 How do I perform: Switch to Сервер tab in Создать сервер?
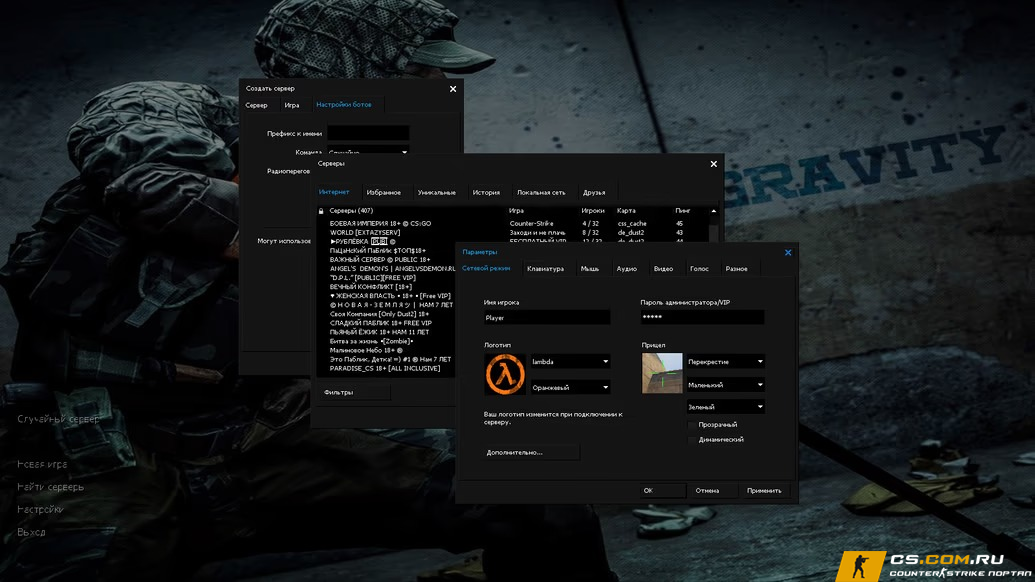pyautogui.click(x=257, y=105)
